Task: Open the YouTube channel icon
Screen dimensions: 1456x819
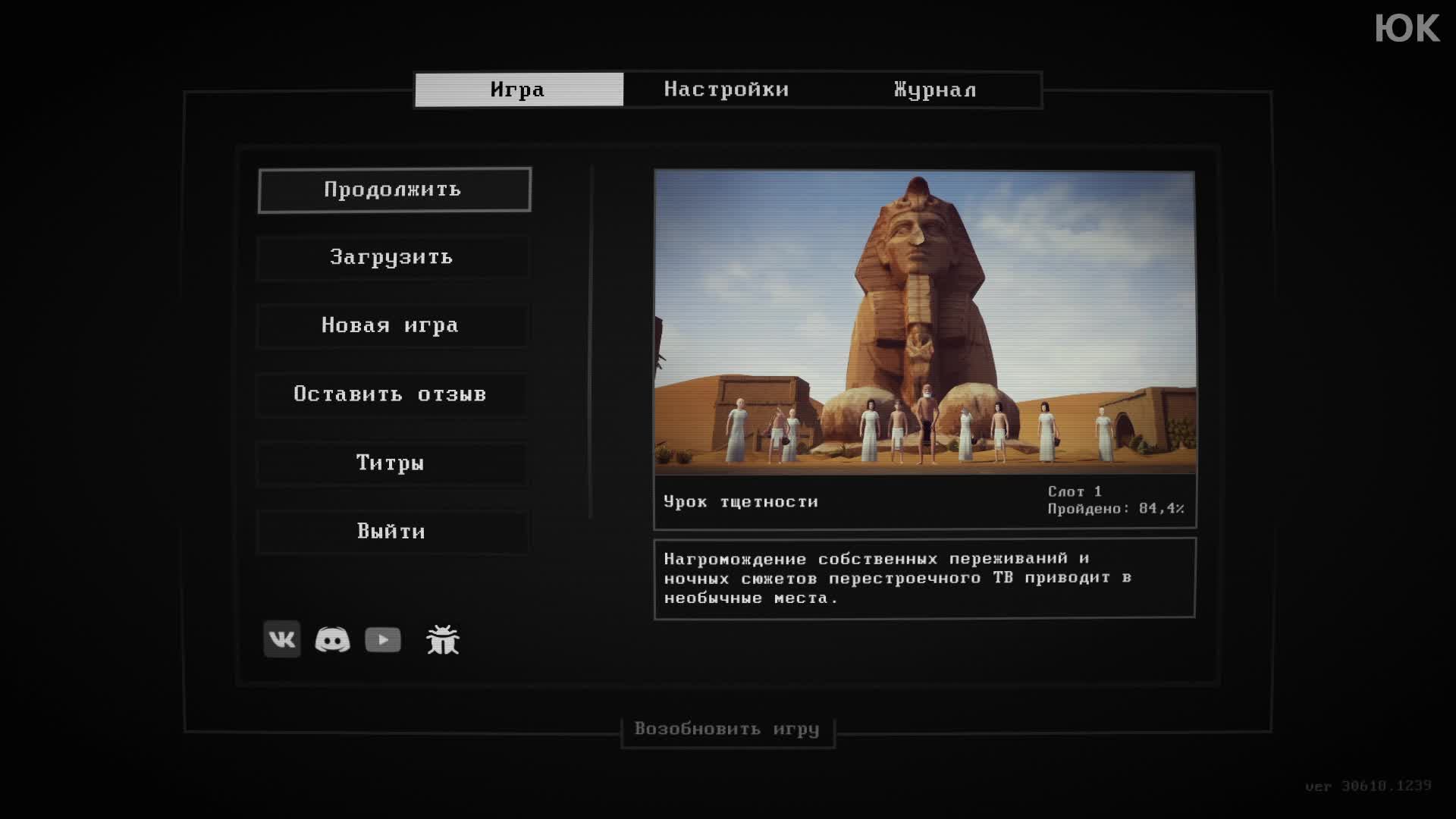Action: 383,639
